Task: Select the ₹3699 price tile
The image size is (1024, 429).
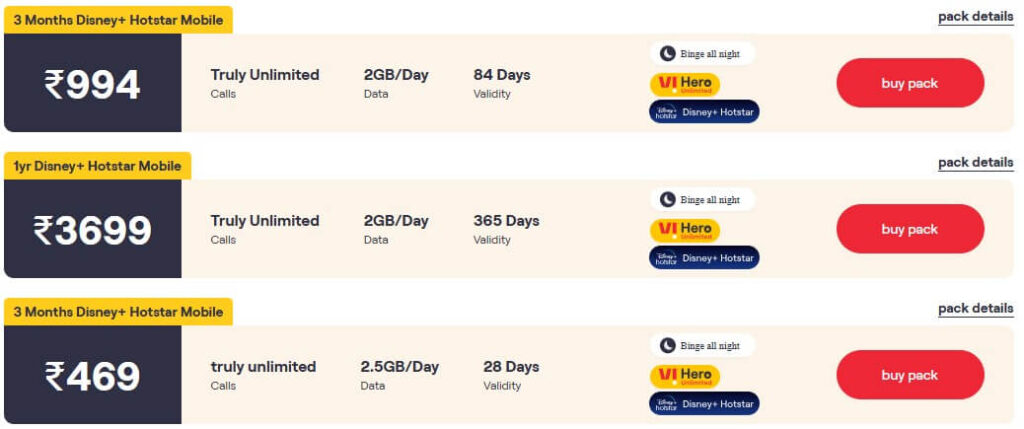Action: coord(92,229)
